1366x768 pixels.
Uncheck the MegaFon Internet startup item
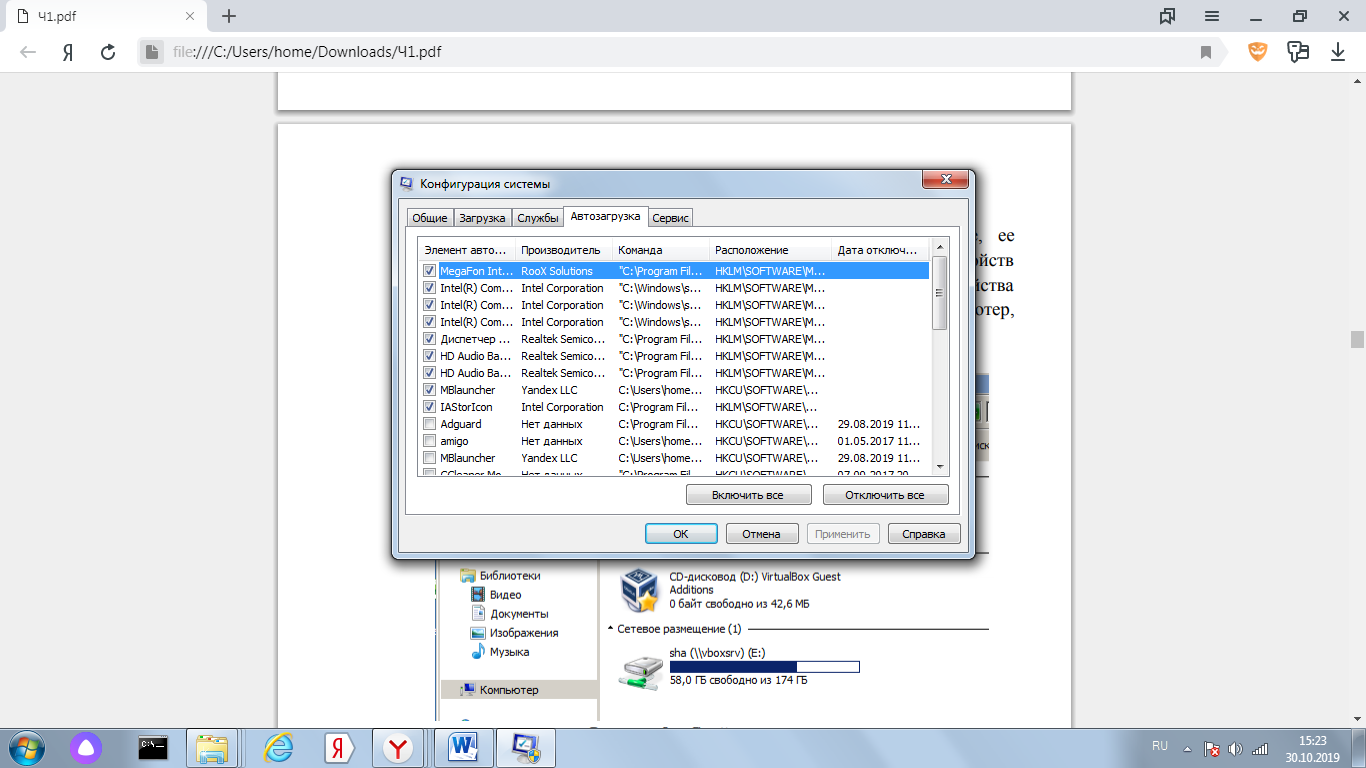coord(429,271)
